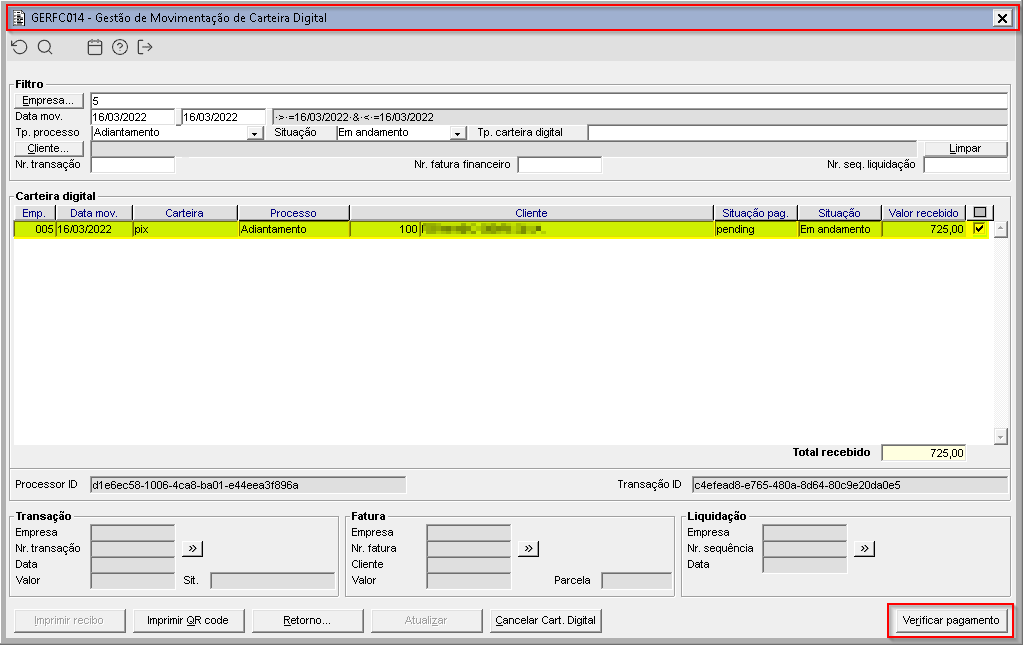
Task: Close the GERFC014 window
Action: [x=1002, y=18]
